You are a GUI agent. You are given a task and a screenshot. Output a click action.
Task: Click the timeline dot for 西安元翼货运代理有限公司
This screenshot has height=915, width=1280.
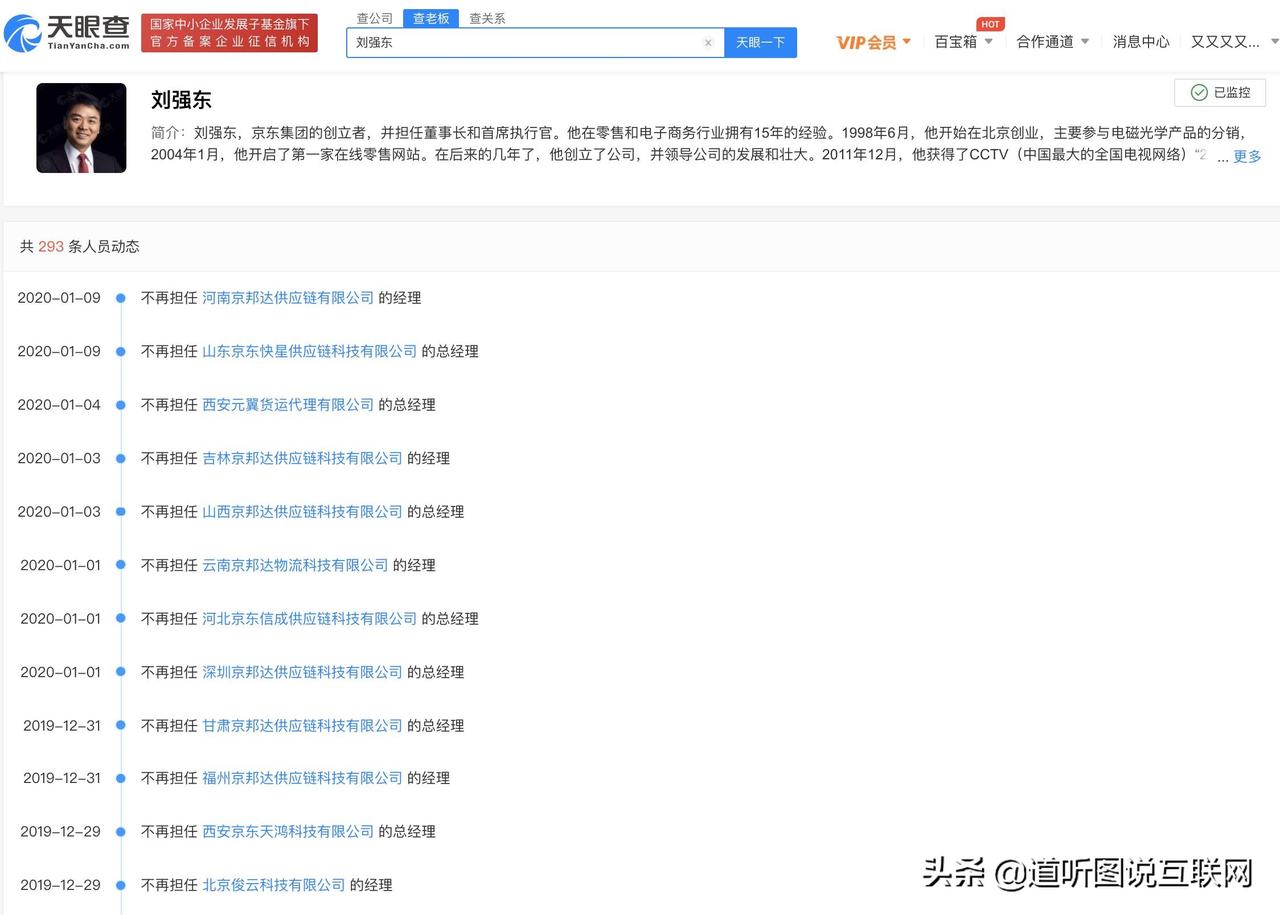coord(121,405)
